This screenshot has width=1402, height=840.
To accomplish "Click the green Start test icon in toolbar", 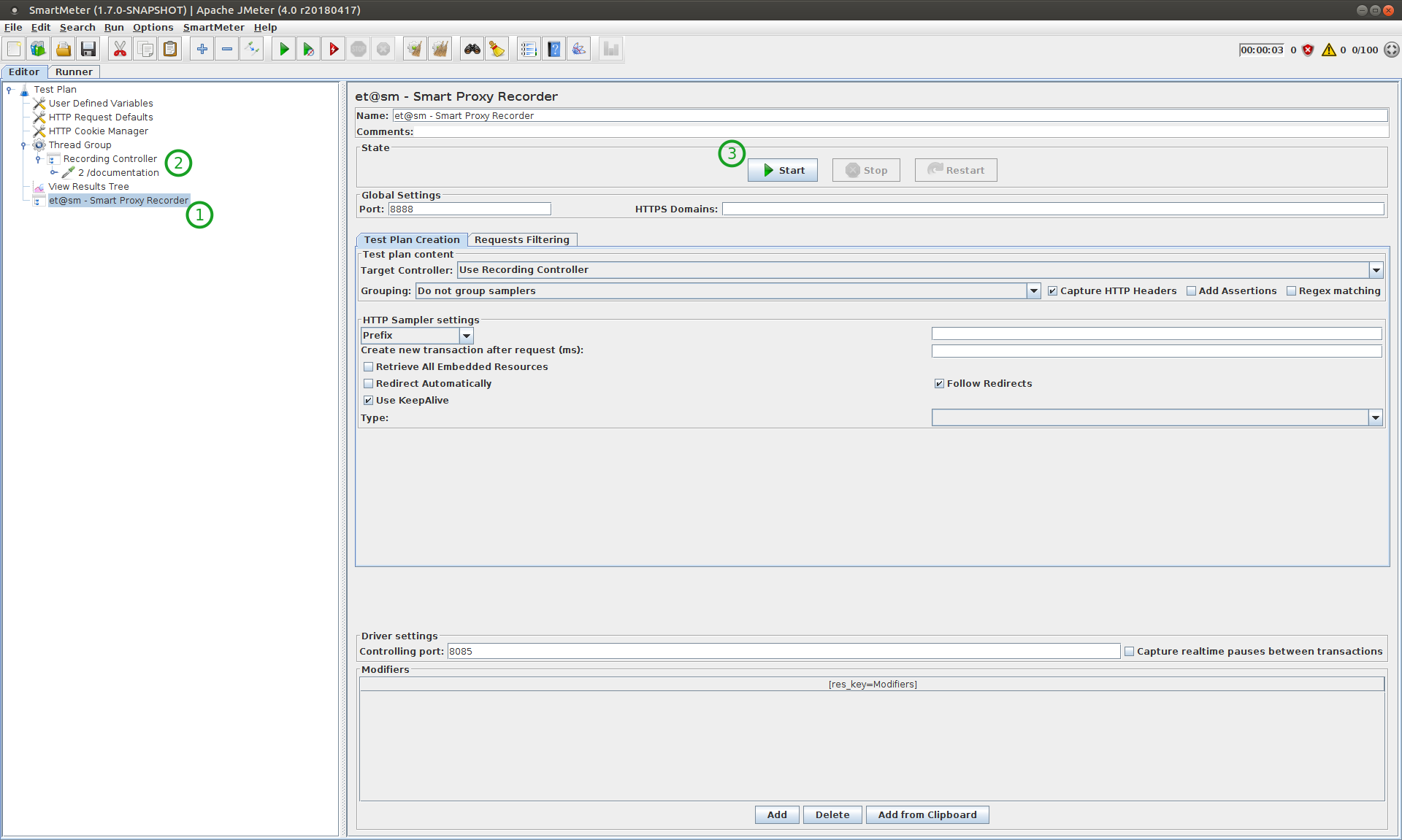I will [x=284, y=49].
